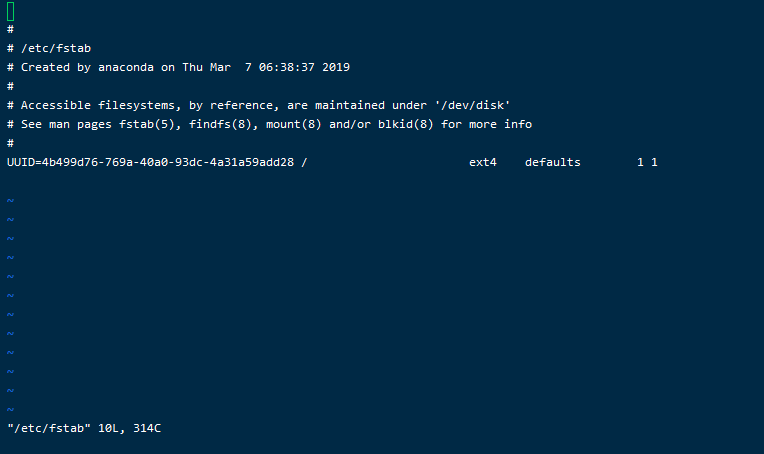Image resolution: width=764 pixels, height=454 pixels.
Task: Click the first tilde empty-line marker
Action: click(10, 200)
